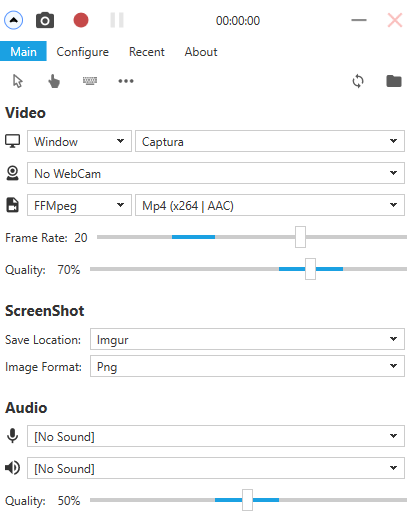Open the output folder icon
This screenshot has height=528, width=408.
pos(394,81)
